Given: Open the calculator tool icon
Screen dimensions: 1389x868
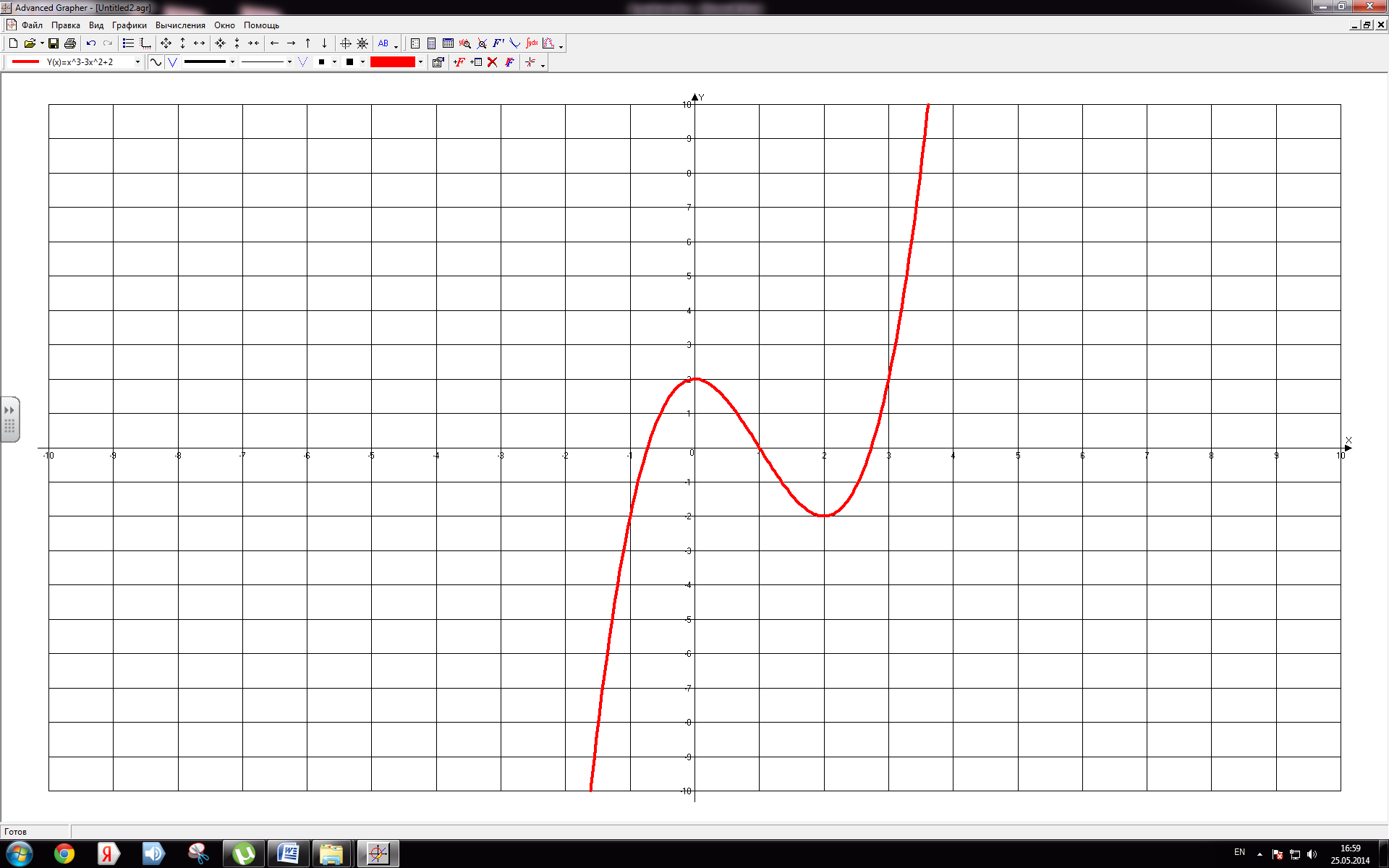Looking at the screenshot, I should [432, 43].
